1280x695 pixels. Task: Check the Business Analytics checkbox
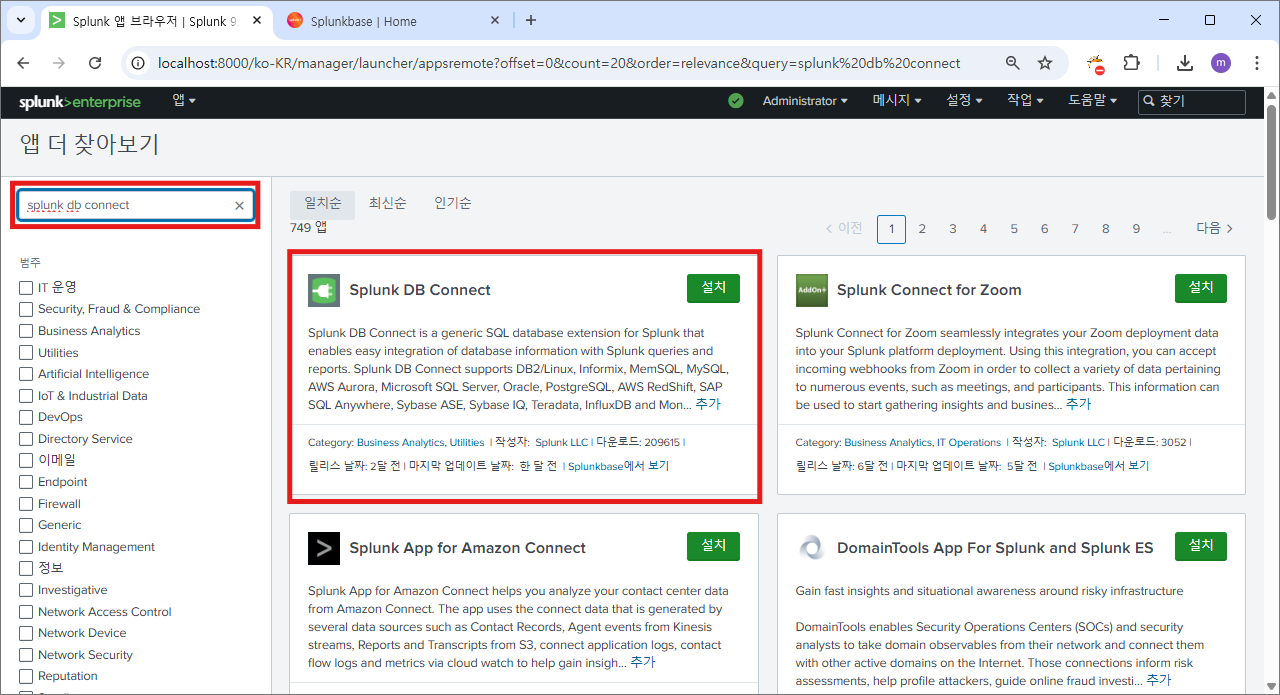pyautogui.click(x=26, y=331)
